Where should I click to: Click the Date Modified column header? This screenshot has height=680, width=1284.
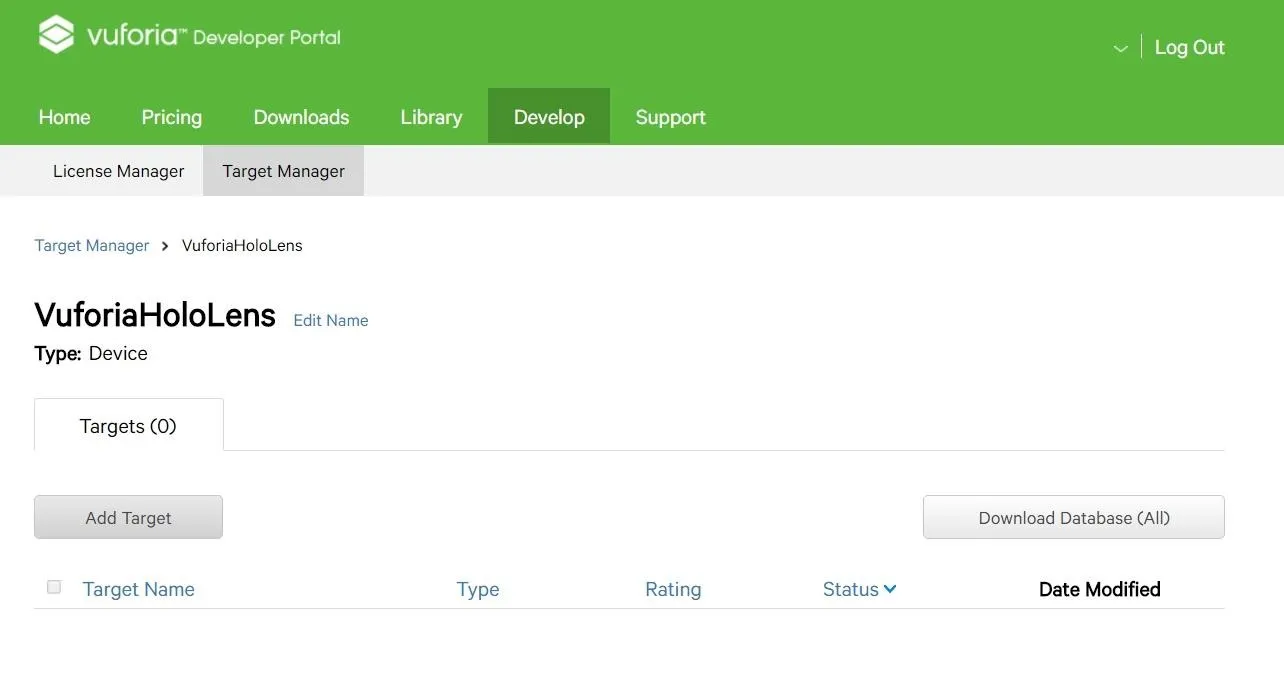[1099, 589]
